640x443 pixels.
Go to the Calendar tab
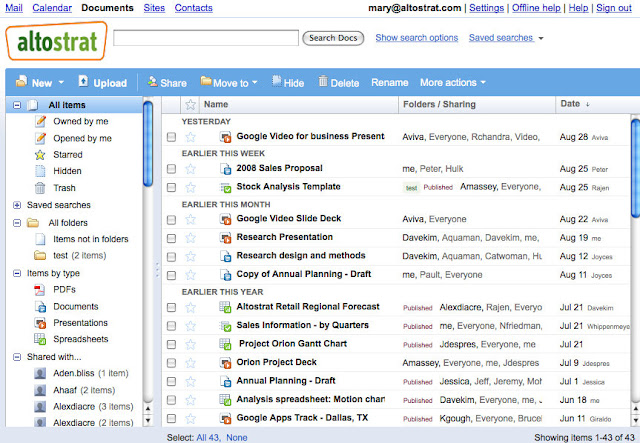click(51, 8)
